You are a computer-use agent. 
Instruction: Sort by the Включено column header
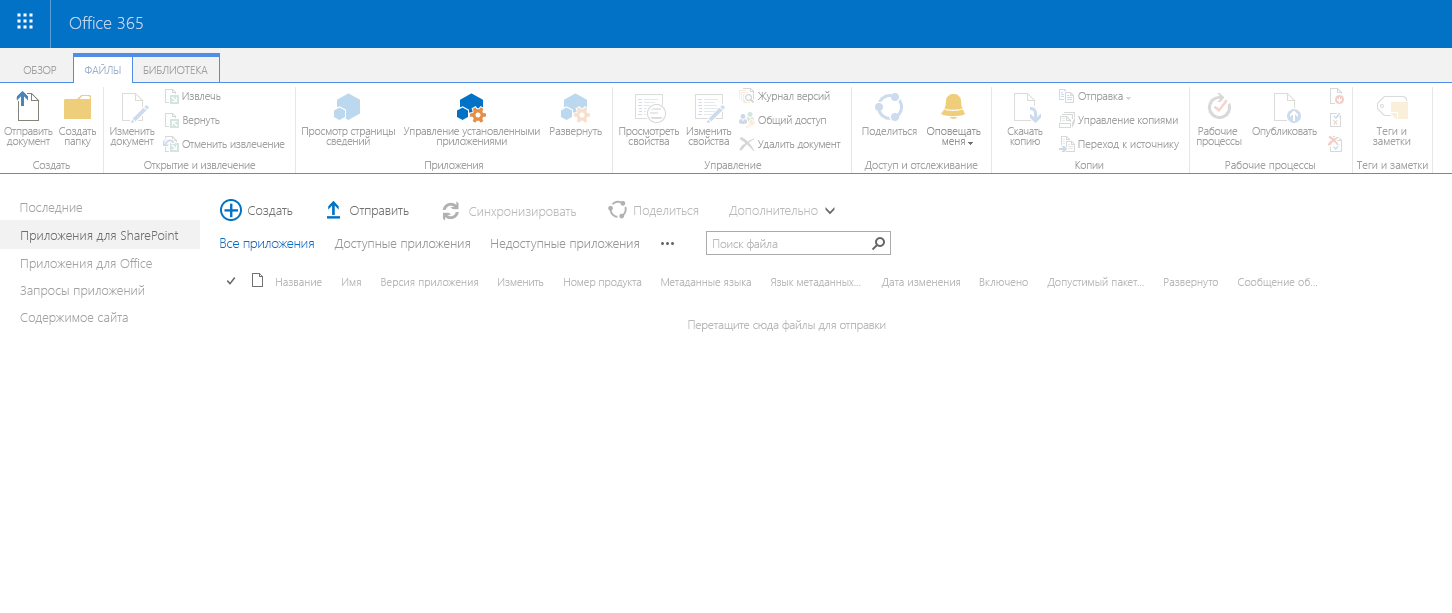(1003, 282)
